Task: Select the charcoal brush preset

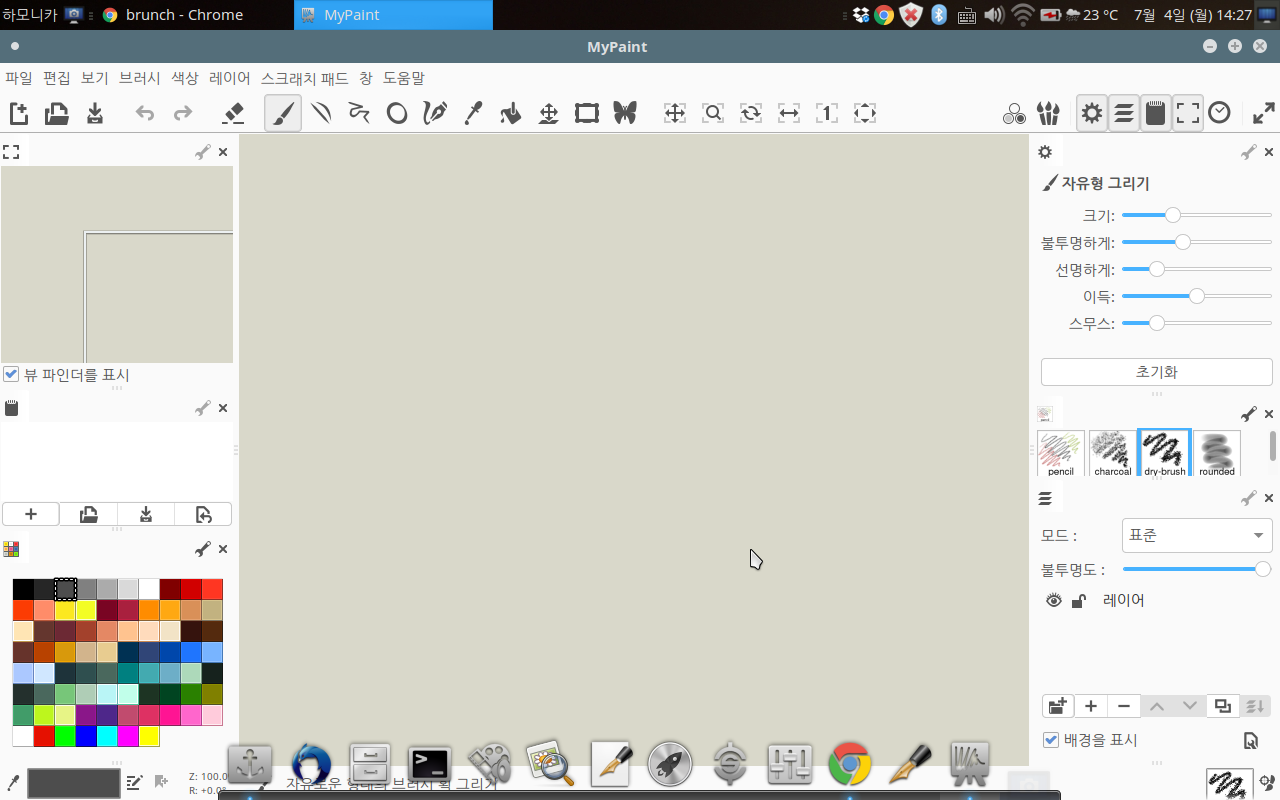Action: pos(1112,452)
